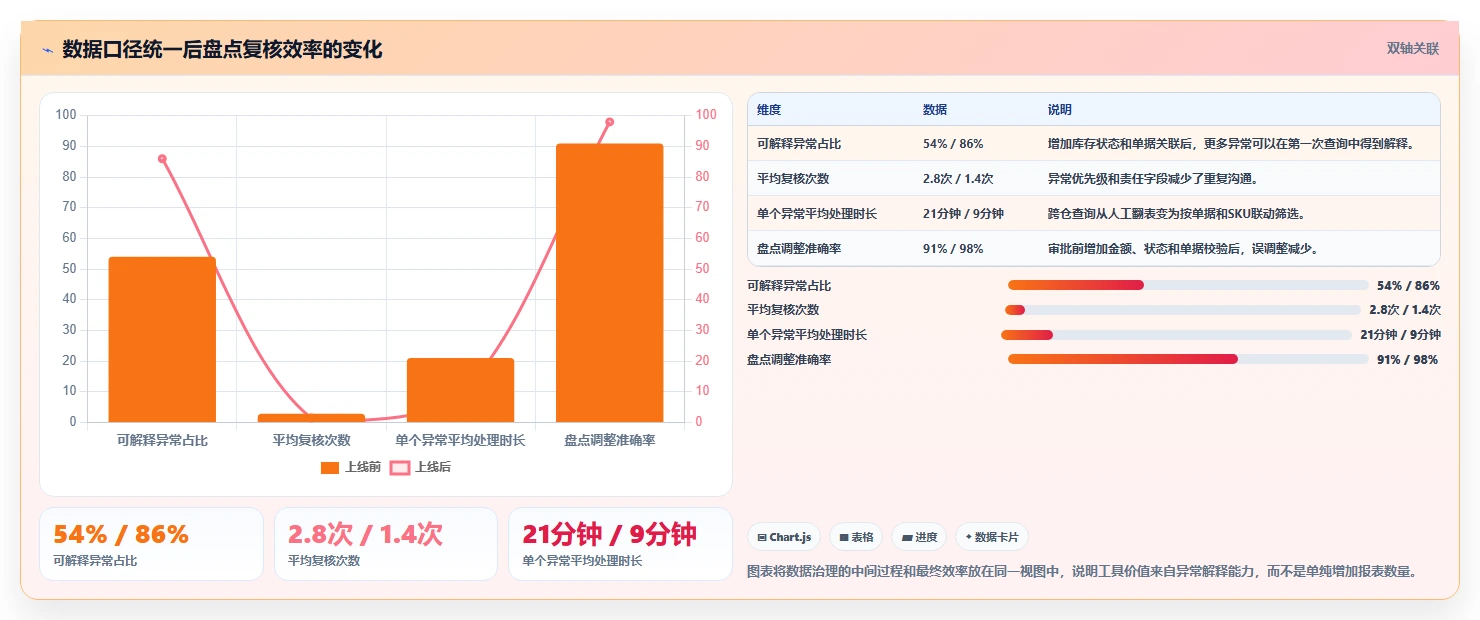The height and width of the screenshot is (620, 1480).
Task: Click the description 异常优先级和责任字段减少了重复沟通
Action: coord(1153,179)
